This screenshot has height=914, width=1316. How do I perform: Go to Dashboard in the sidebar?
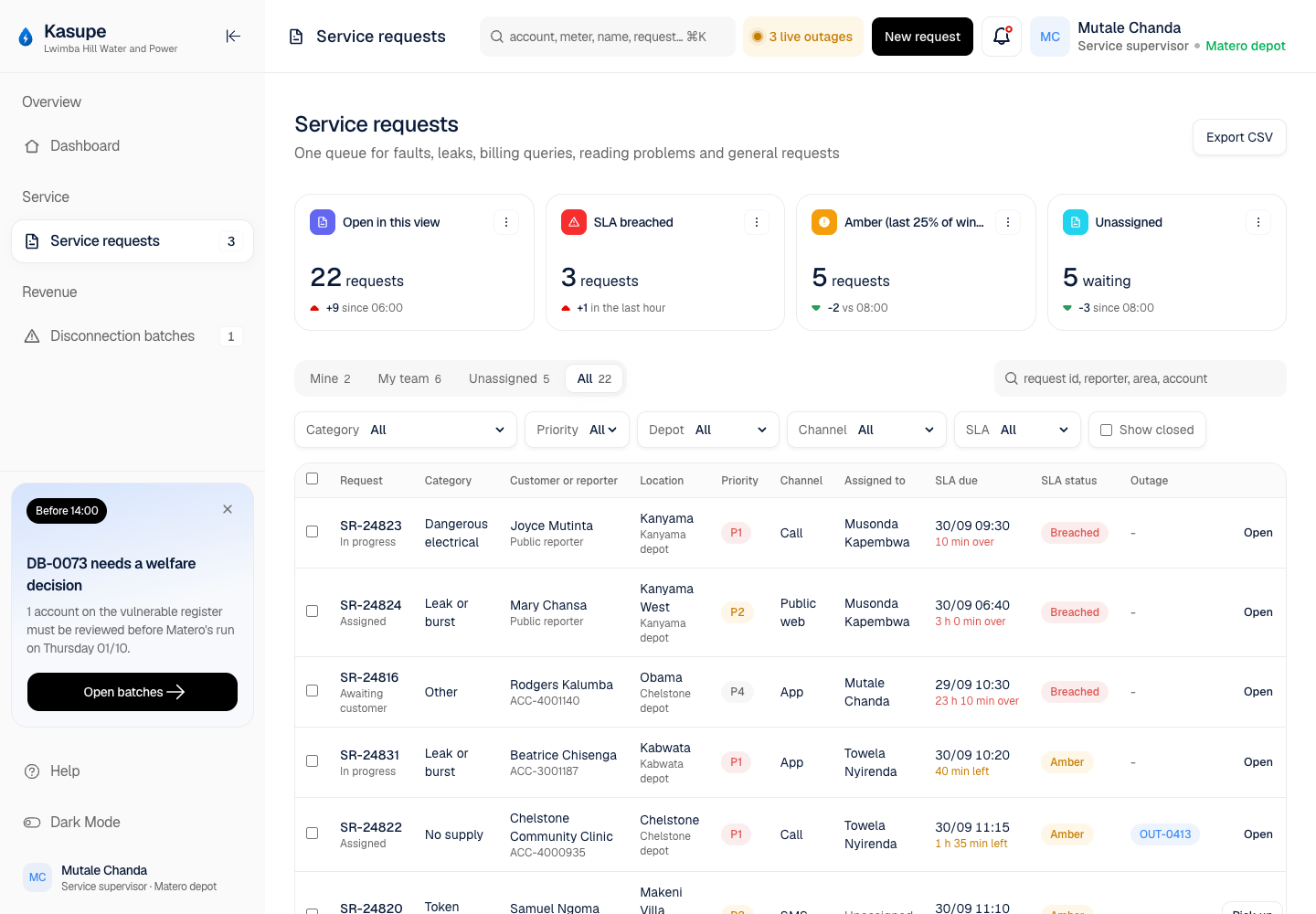coord(133,146)
